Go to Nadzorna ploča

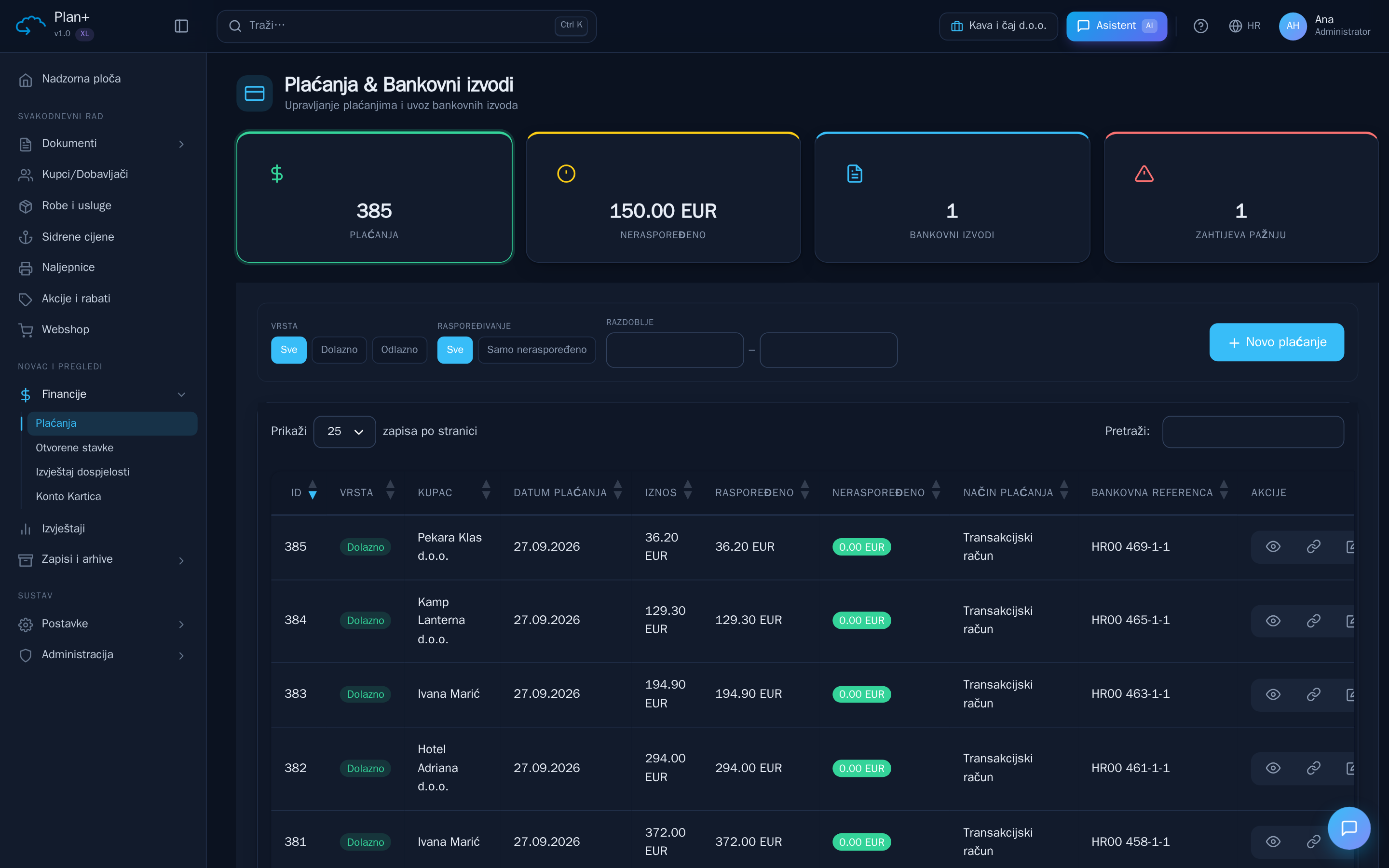coord(103,79)
